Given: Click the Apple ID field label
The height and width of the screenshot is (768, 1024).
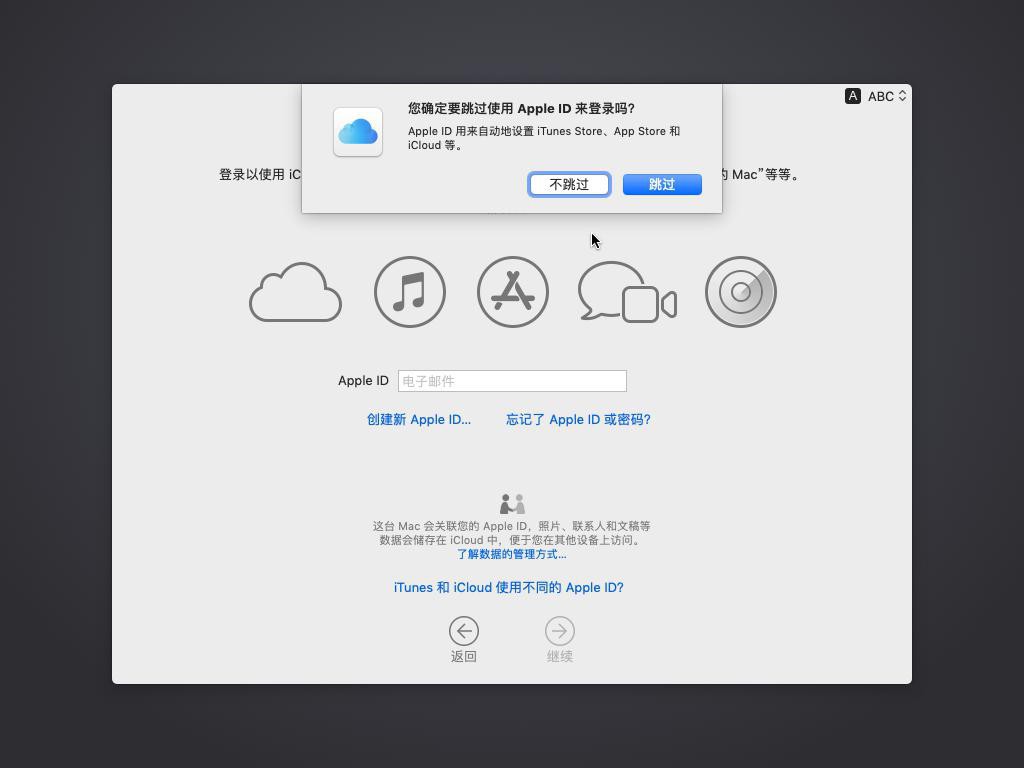Looking at the screenshot, I should 363,381.
